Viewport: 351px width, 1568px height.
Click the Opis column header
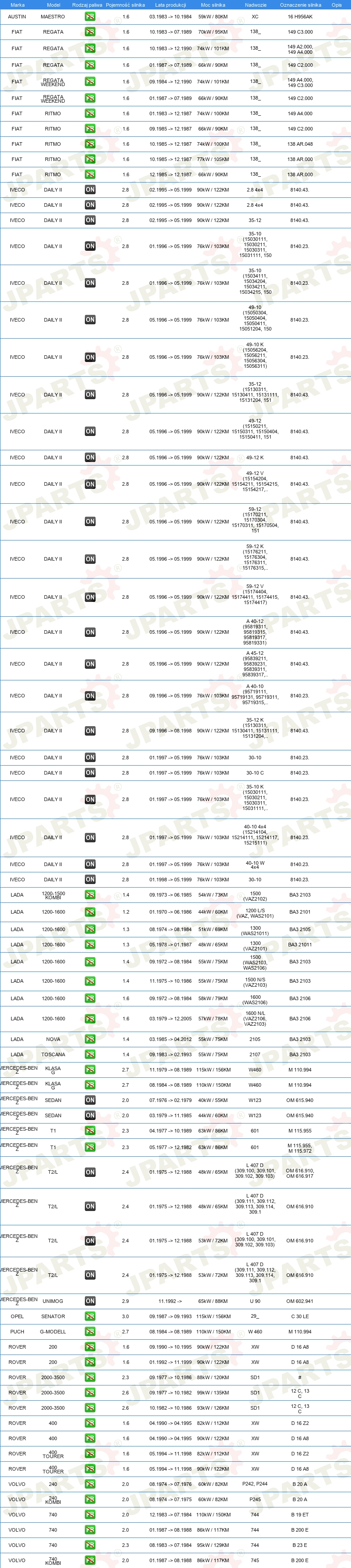(x=336, y=5)
